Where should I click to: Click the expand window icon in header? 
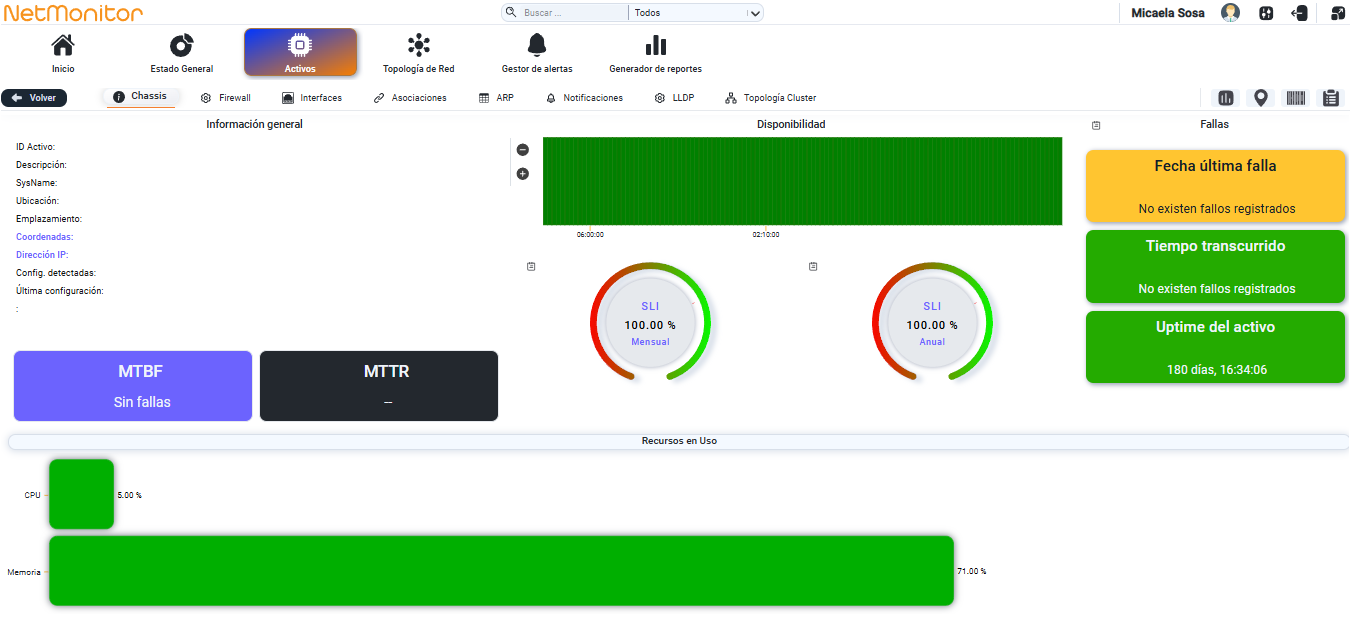[1337, 13]
